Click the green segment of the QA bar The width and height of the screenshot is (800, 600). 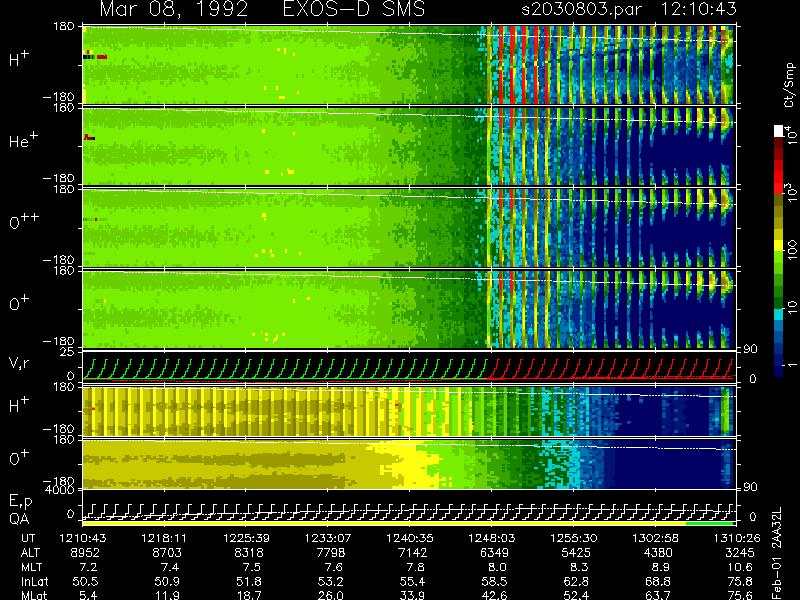(710, 523)
